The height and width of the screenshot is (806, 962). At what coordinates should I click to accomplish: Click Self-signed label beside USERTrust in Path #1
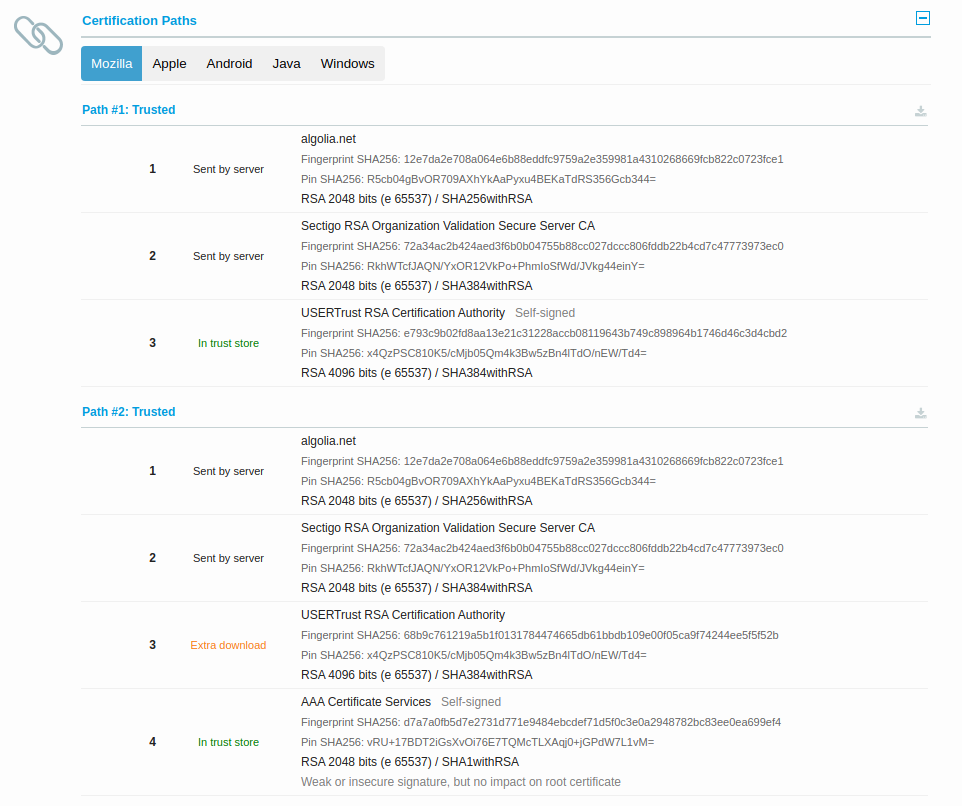pos(545,313)
